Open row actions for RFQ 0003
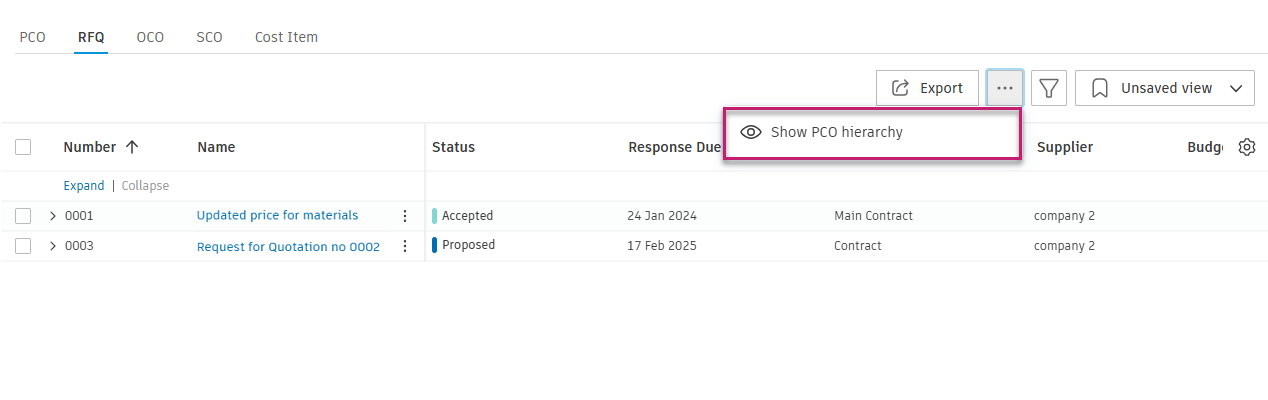 click(405, 246)
